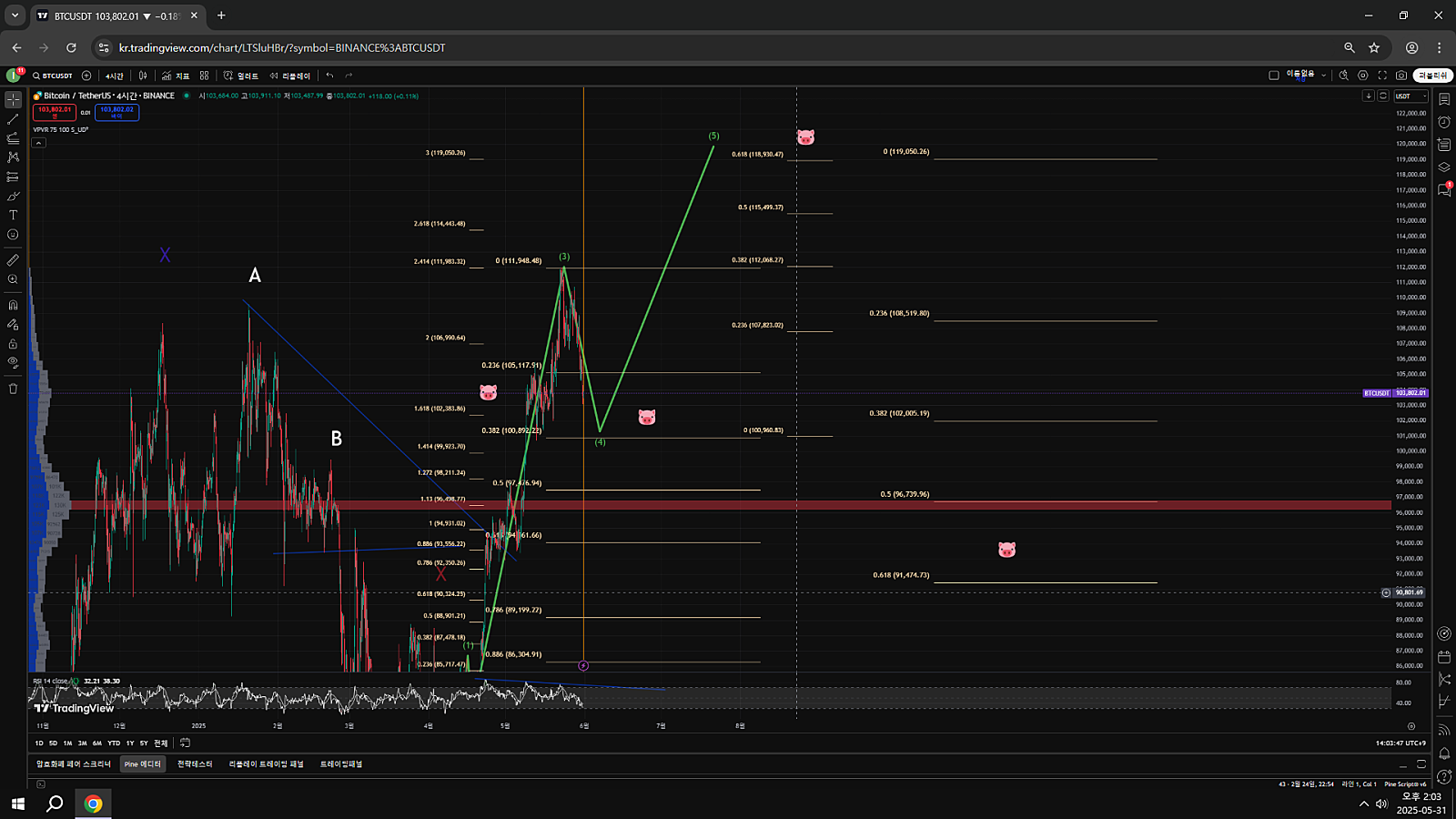Viewport: 1456px width, 819px height.
Task: Open the 지표 indicators menu
Action: (x=176, y=76)
